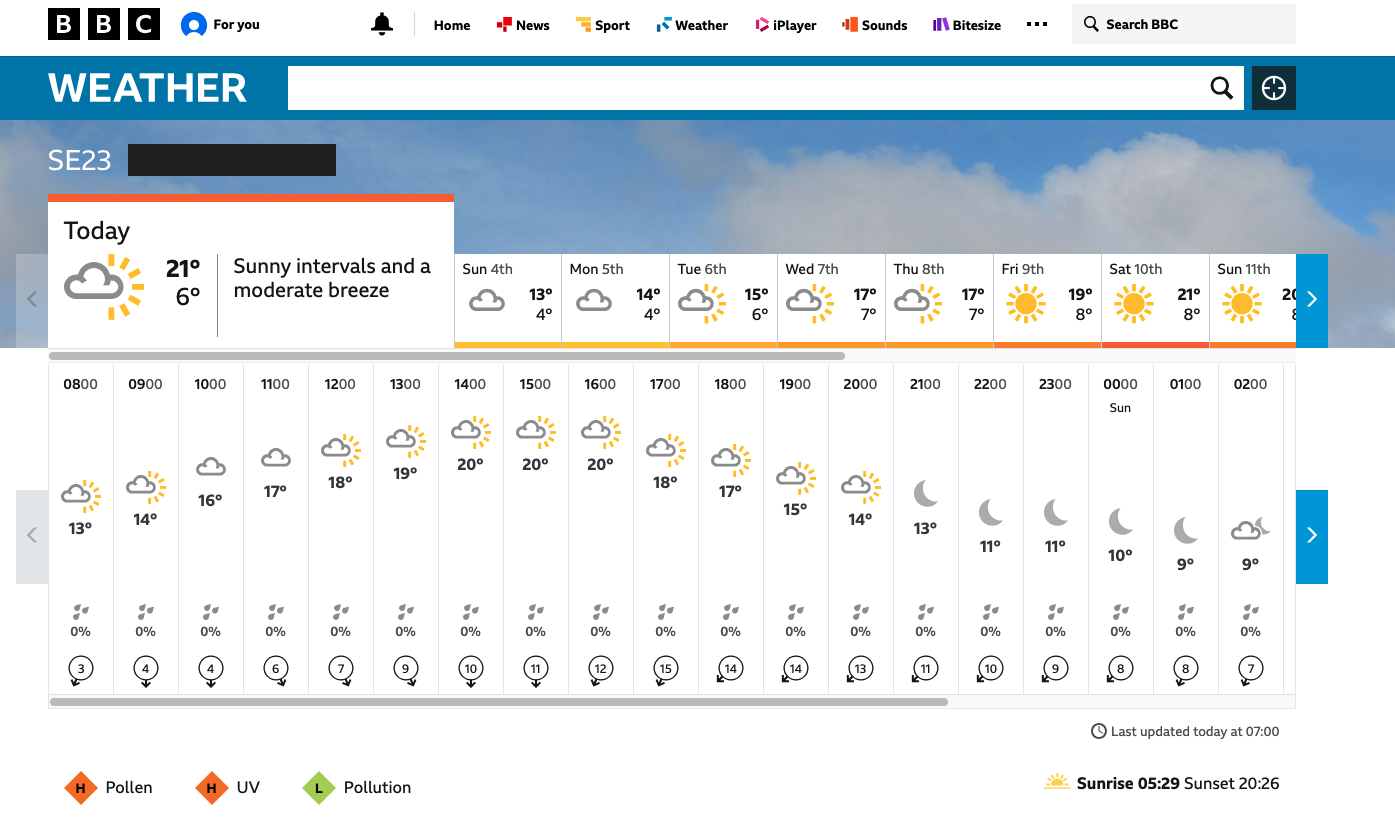The image size is (1395, 823).
Task: Select the Sun 4th forecast tab
Action: pos(507,300)
